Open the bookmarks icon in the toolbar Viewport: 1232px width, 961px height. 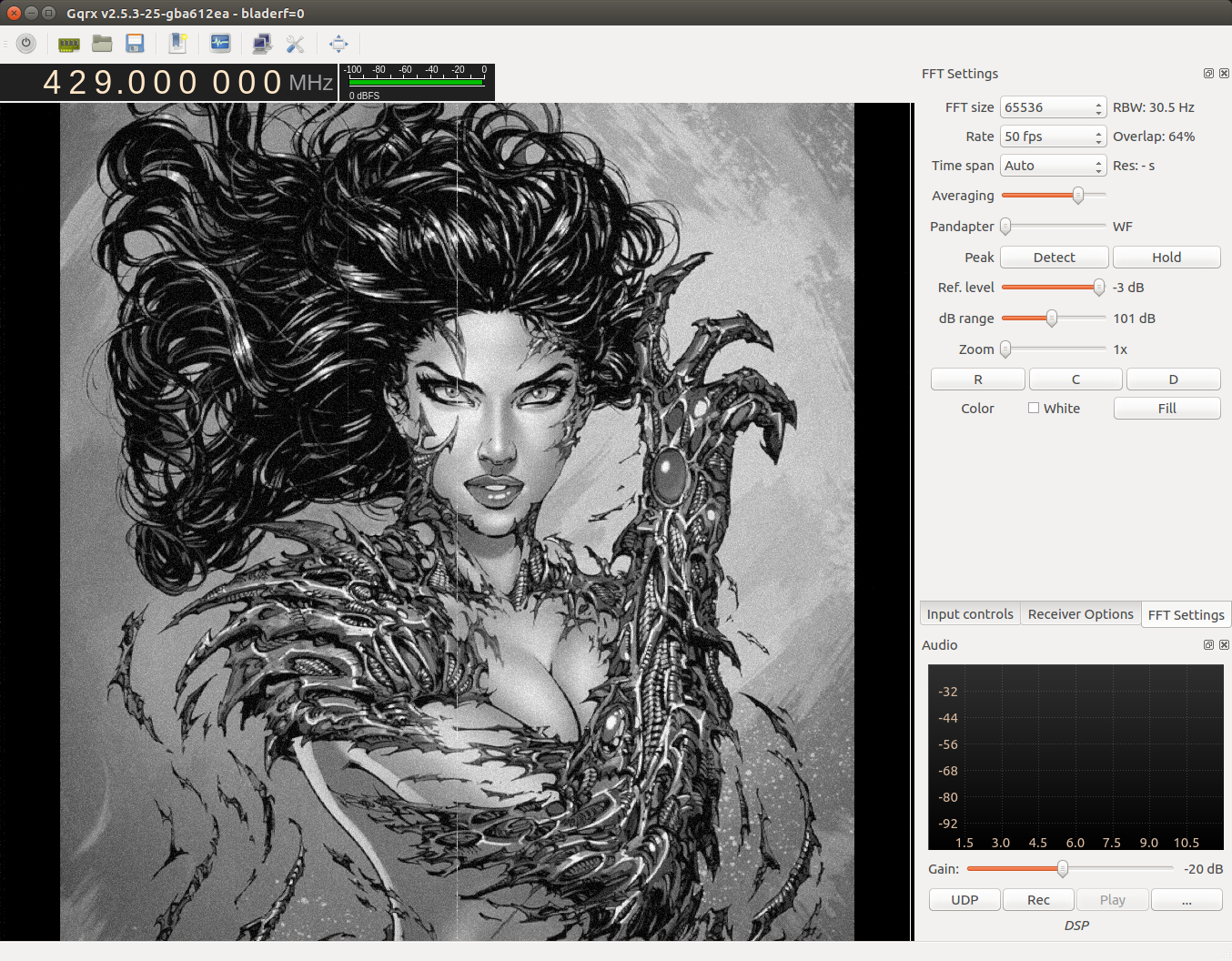[178, 44]
